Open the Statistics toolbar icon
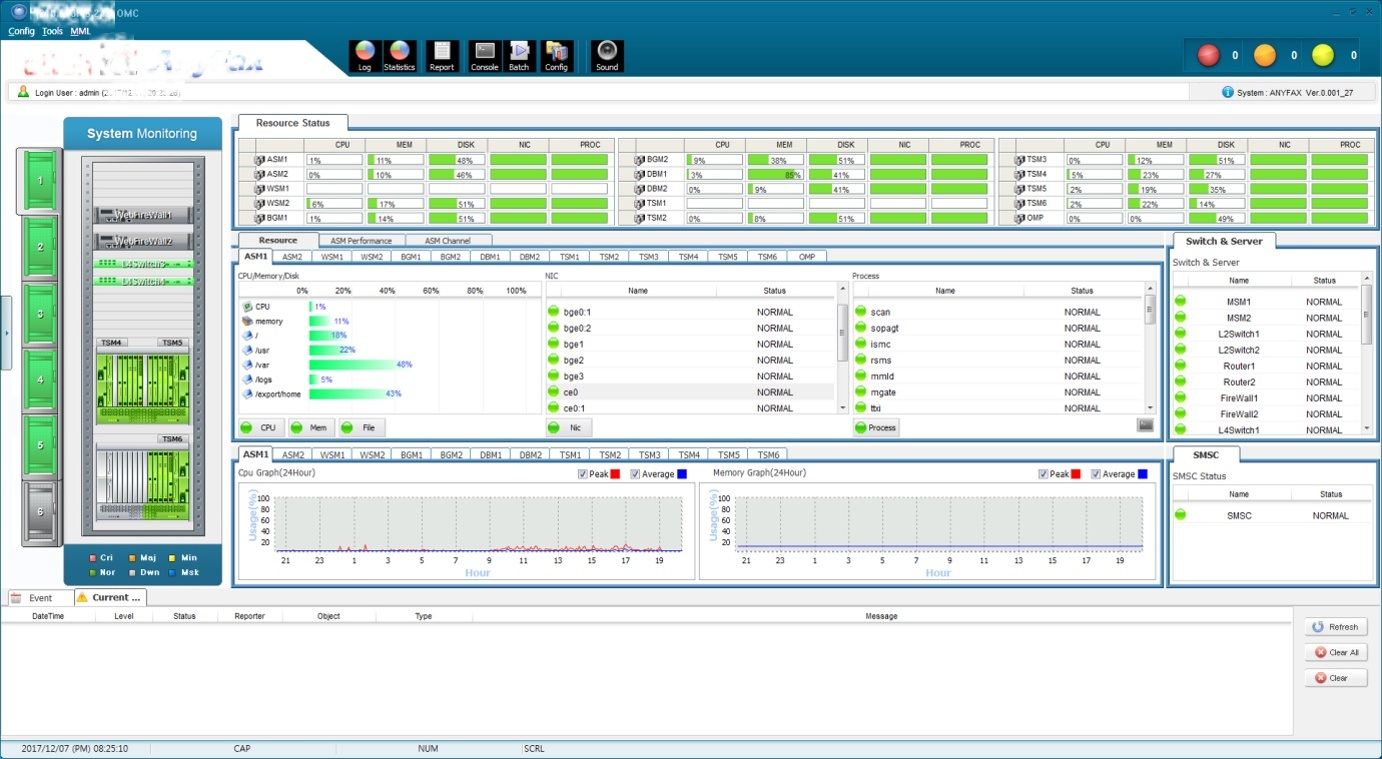The width and height of the screenshot is (1382, 759). click(x=399, y=56)
